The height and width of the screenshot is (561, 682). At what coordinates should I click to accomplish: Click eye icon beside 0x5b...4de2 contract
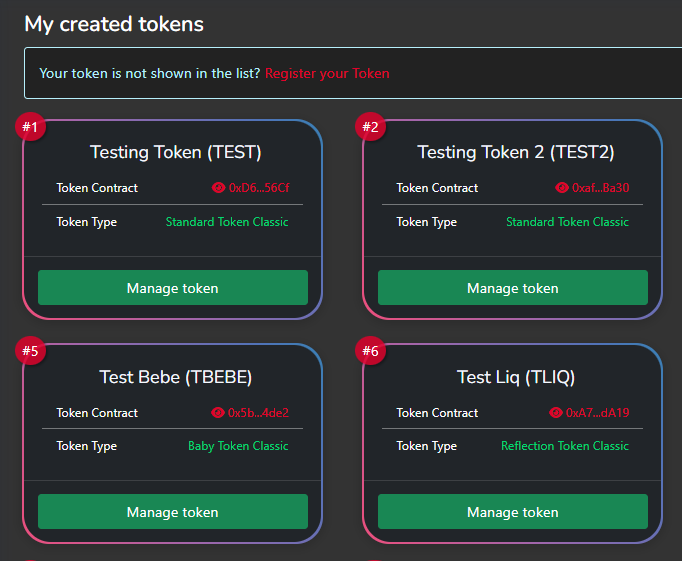click(218, 413)
